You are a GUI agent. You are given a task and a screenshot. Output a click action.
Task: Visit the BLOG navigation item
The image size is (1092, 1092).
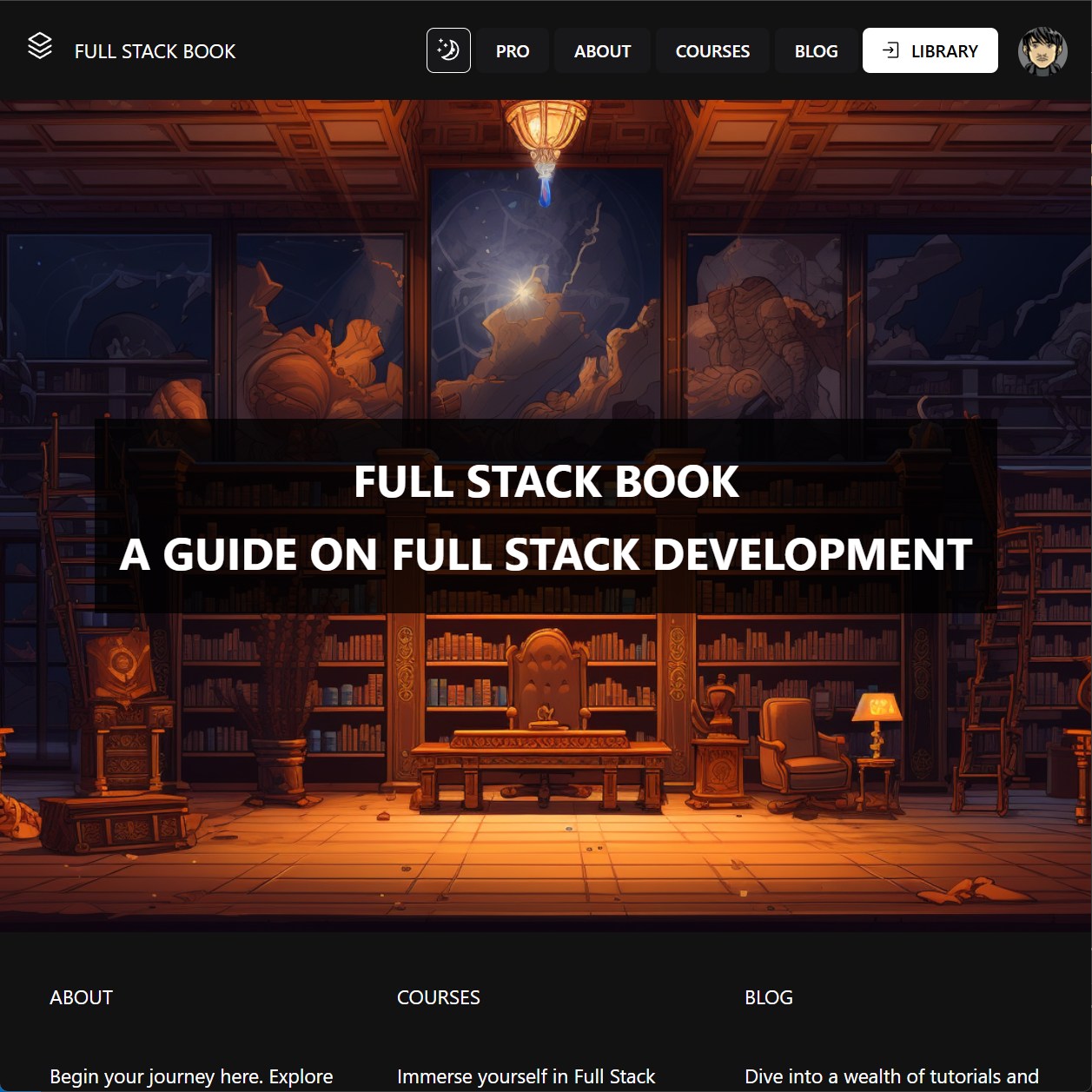816,51
